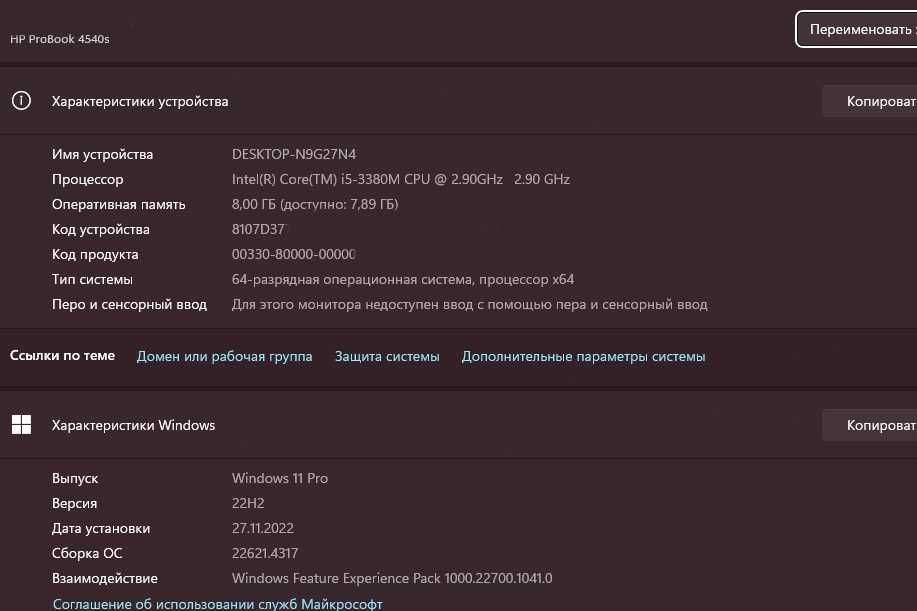Click the Код устройства label
Image resolution: width=917 pixels, height=611 pixels.
point(101,230)
